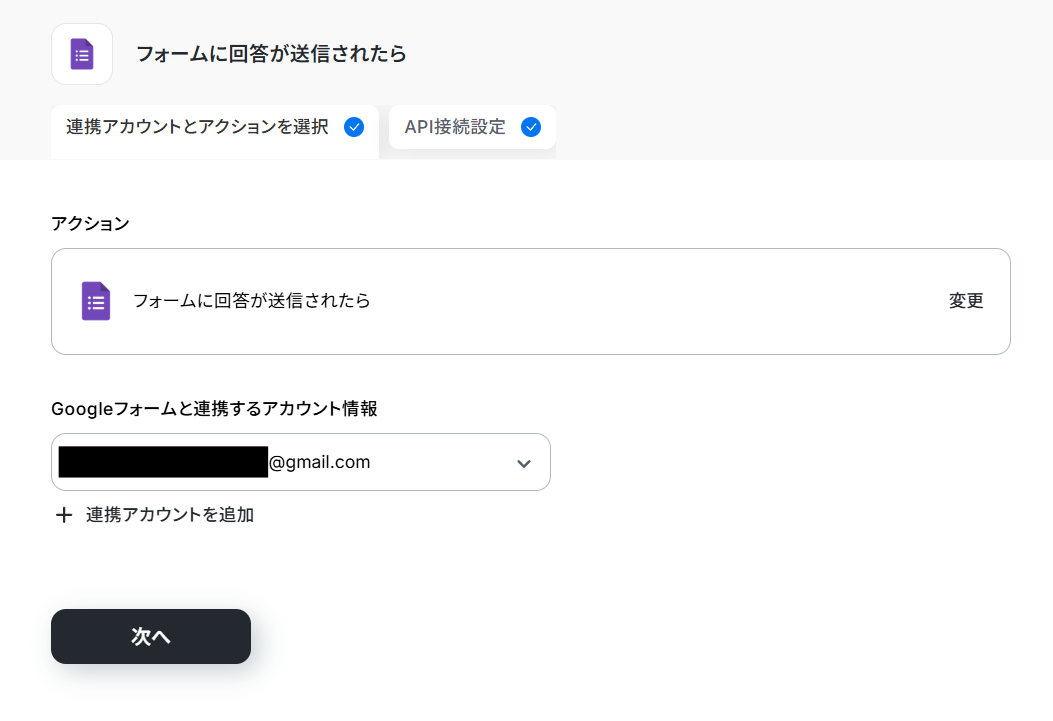
Task: Click the plus icon beside 連携アカウントを追加
Action: (x=64, y=515)
